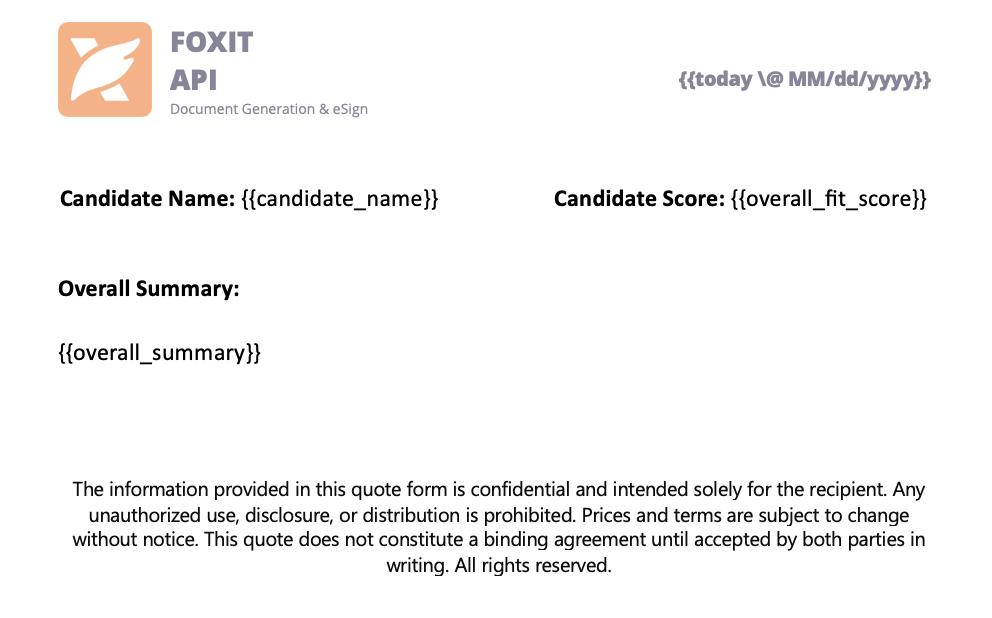Click the FOXIT title word
The width and height of the screenshot is (992, 618).
pos(211,43)
